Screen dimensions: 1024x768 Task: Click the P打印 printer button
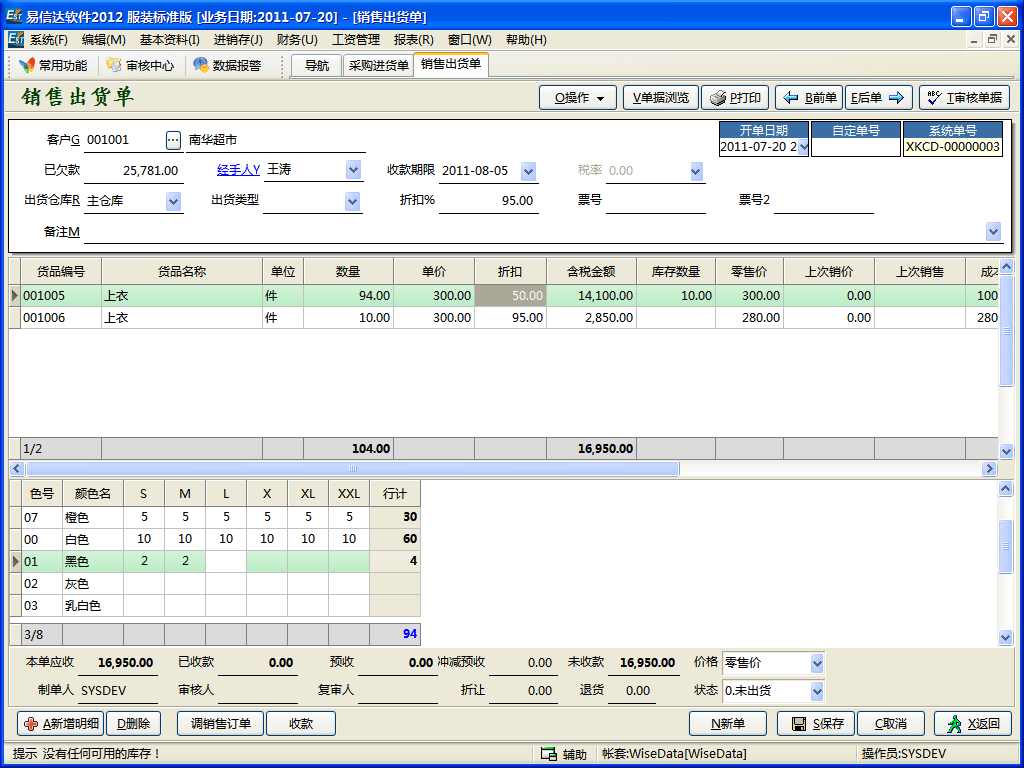pos(735,98)
